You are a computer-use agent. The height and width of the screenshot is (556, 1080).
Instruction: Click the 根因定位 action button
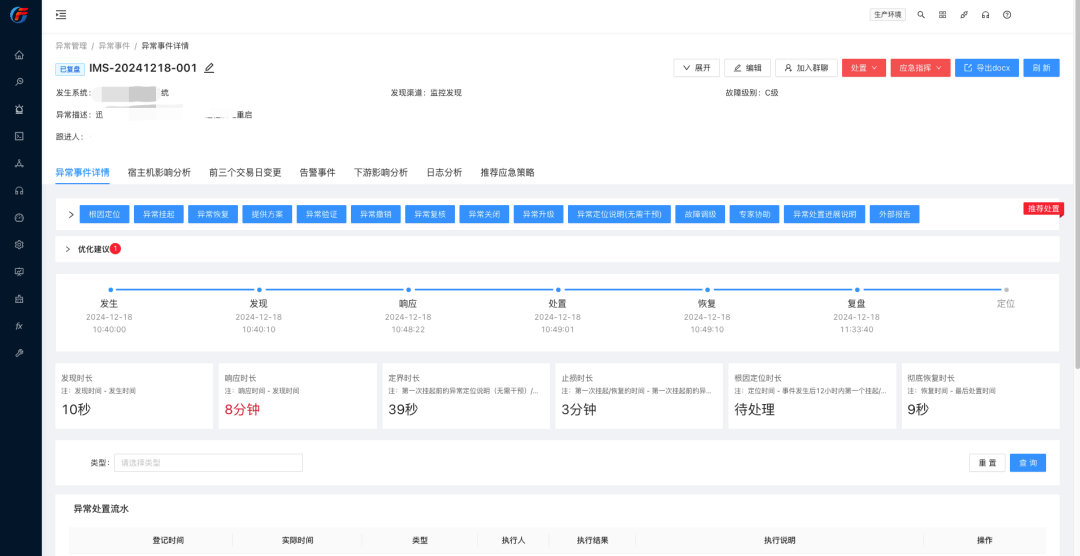(104, 214)
